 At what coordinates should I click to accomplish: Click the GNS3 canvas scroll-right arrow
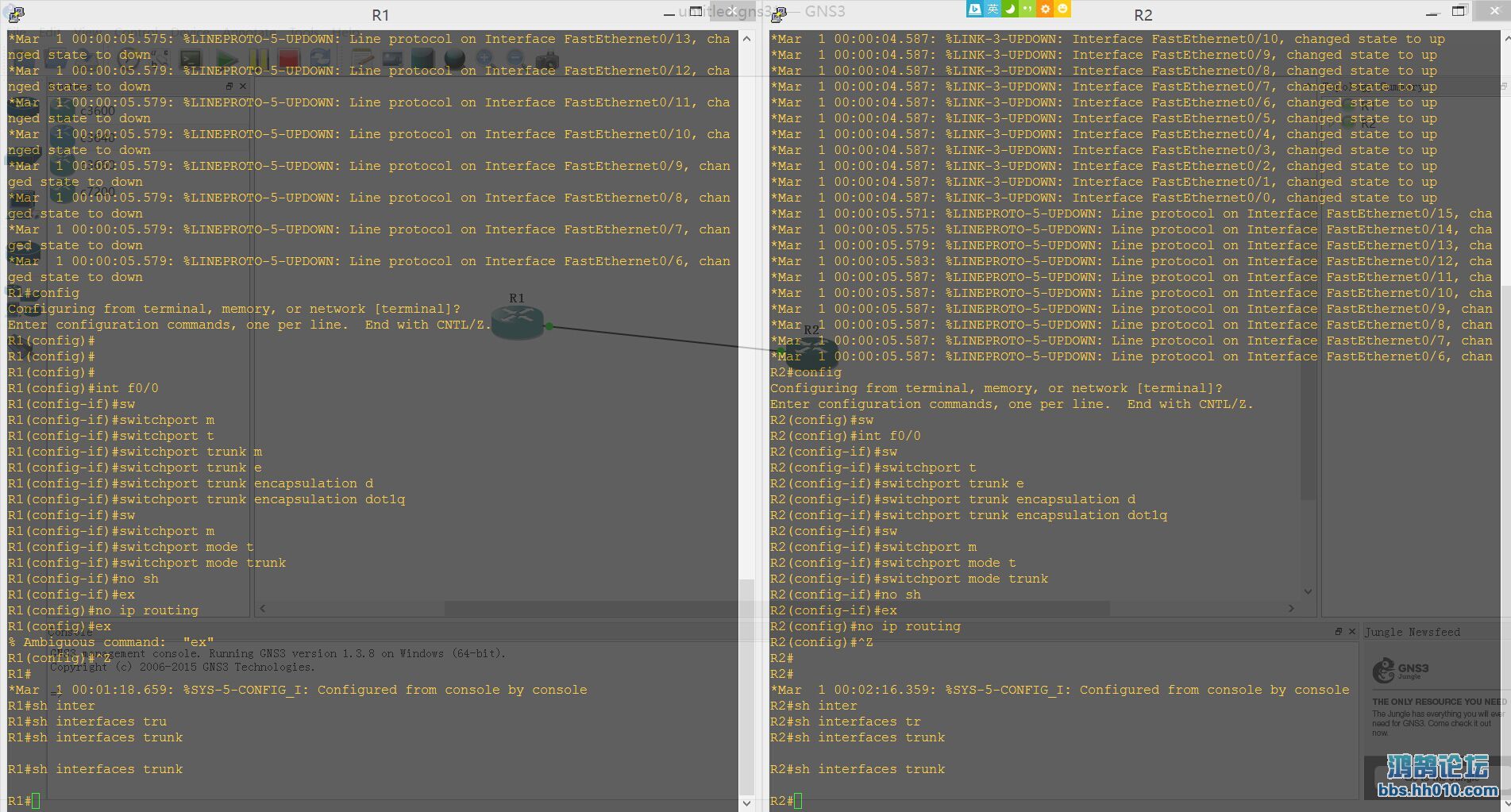[1291, 608]
